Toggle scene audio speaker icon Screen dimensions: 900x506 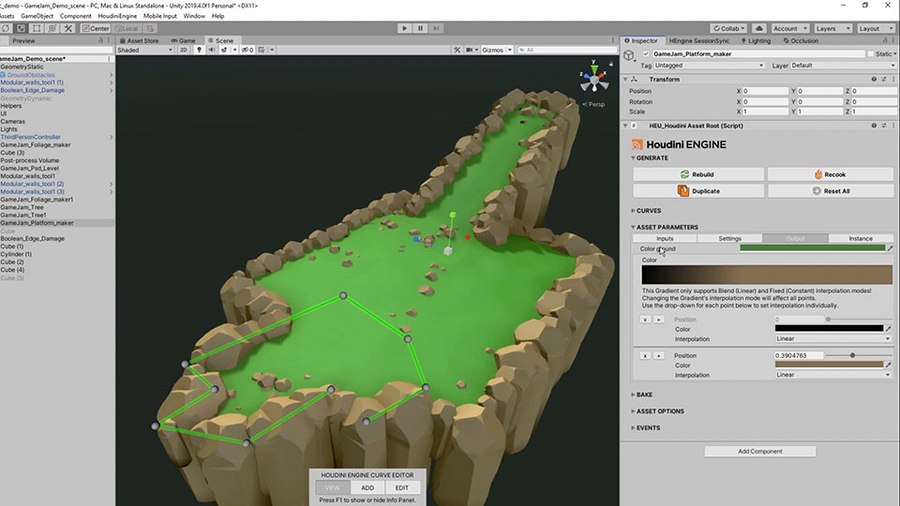212,50
